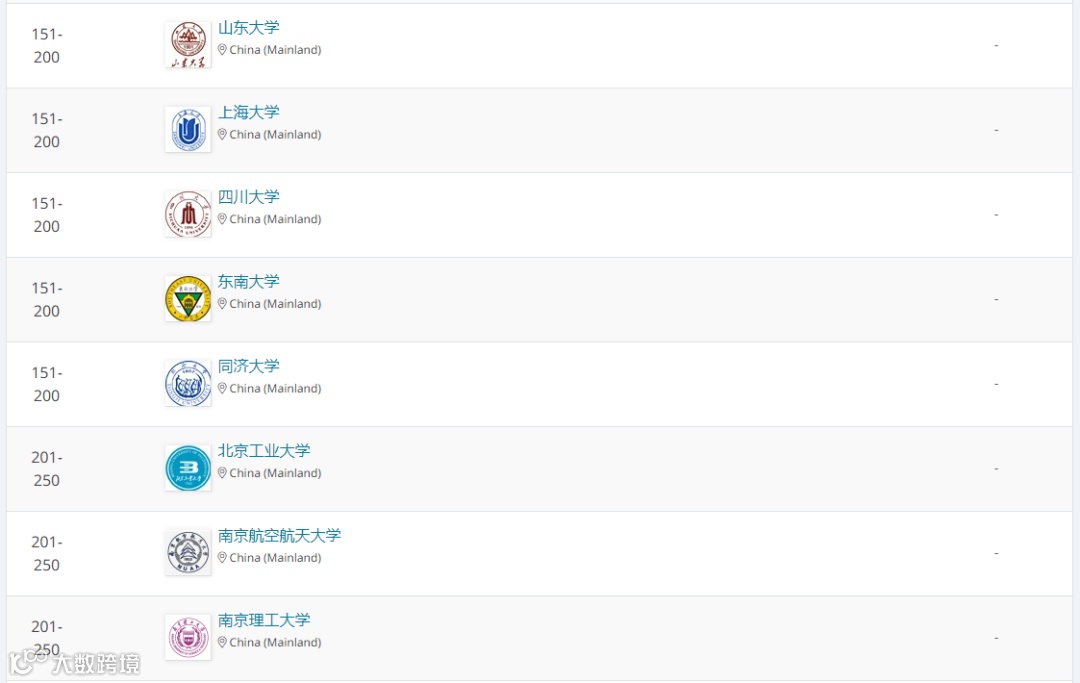Click location pin icon under 山东大学

click(x=222, y=50)
